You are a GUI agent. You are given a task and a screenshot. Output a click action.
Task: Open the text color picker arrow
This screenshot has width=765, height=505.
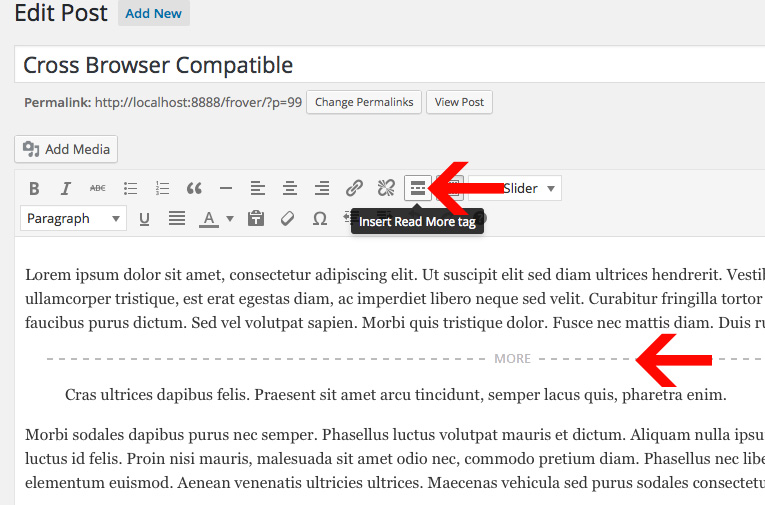[230, 219]
